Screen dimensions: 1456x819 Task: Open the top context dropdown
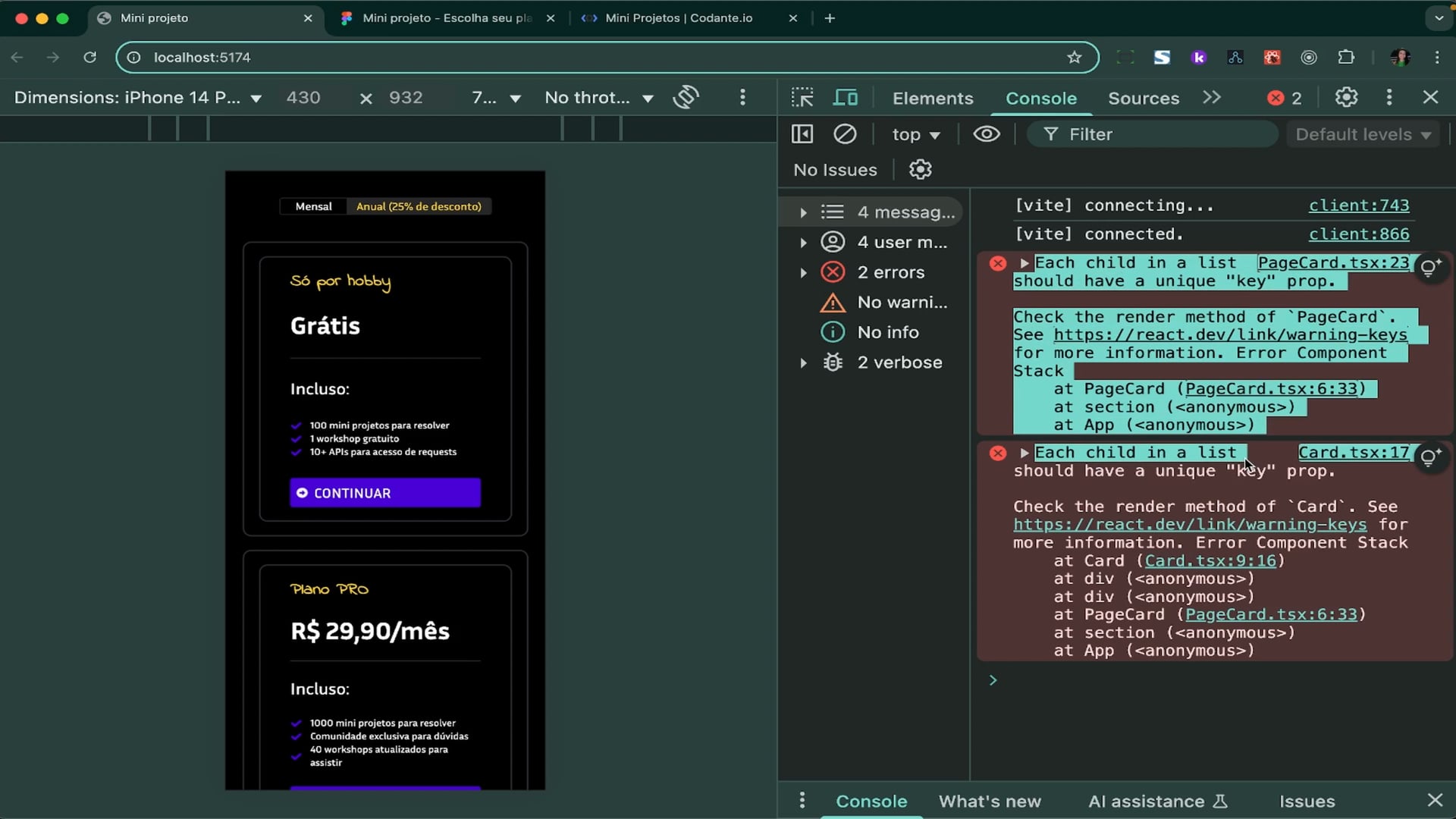(915, 134)
